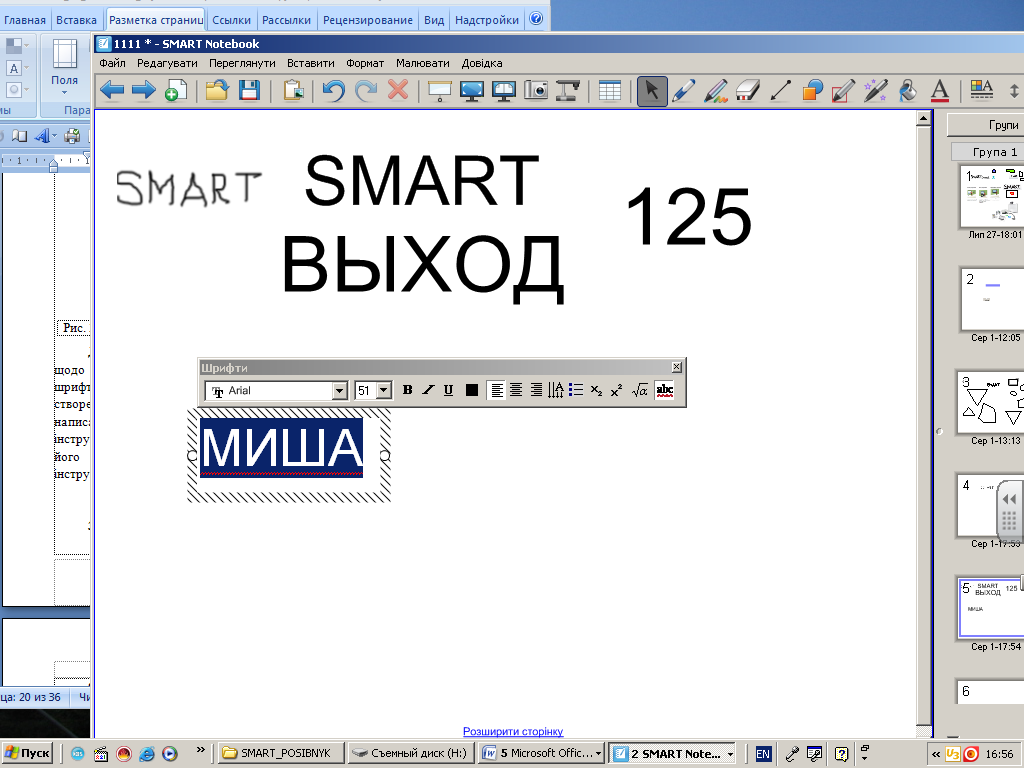This screenshot has width=1024, height=768.
Task: Go to previous page with blue back arrow
Action: 112,90
